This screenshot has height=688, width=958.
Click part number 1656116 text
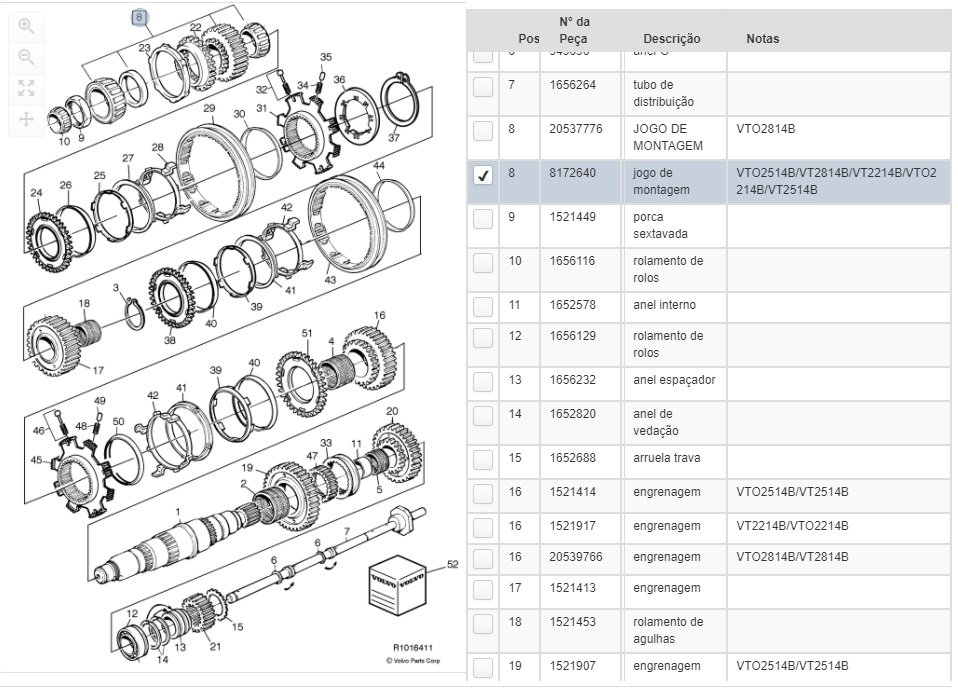point(572,261)
